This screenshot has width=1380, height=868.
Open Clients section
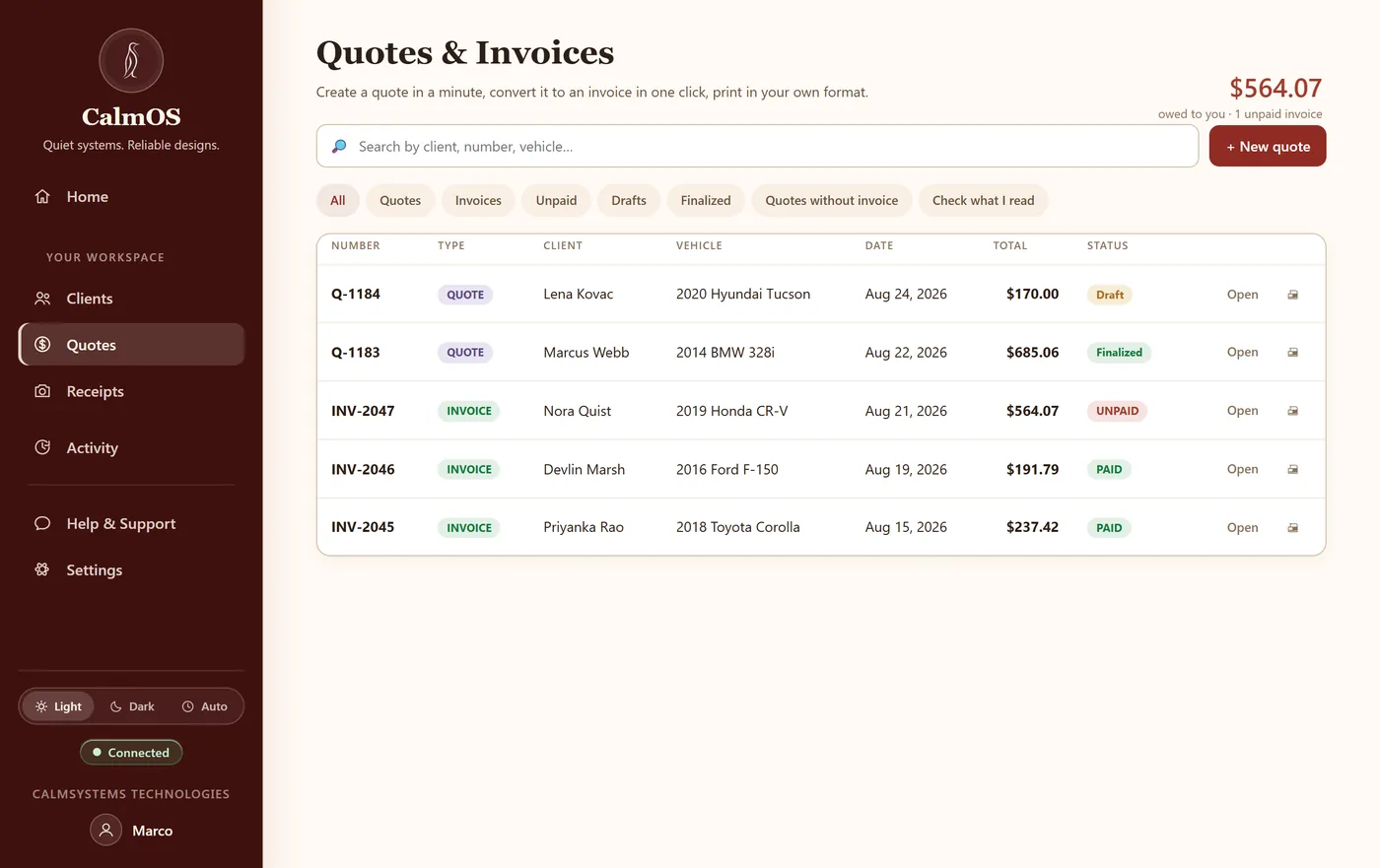[131, 299]
